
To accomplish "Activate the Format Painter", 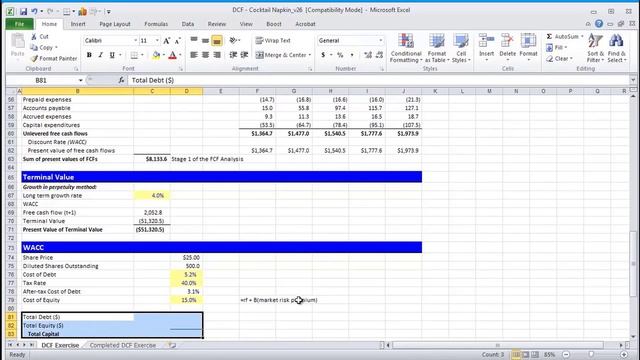I will (54, 58).
